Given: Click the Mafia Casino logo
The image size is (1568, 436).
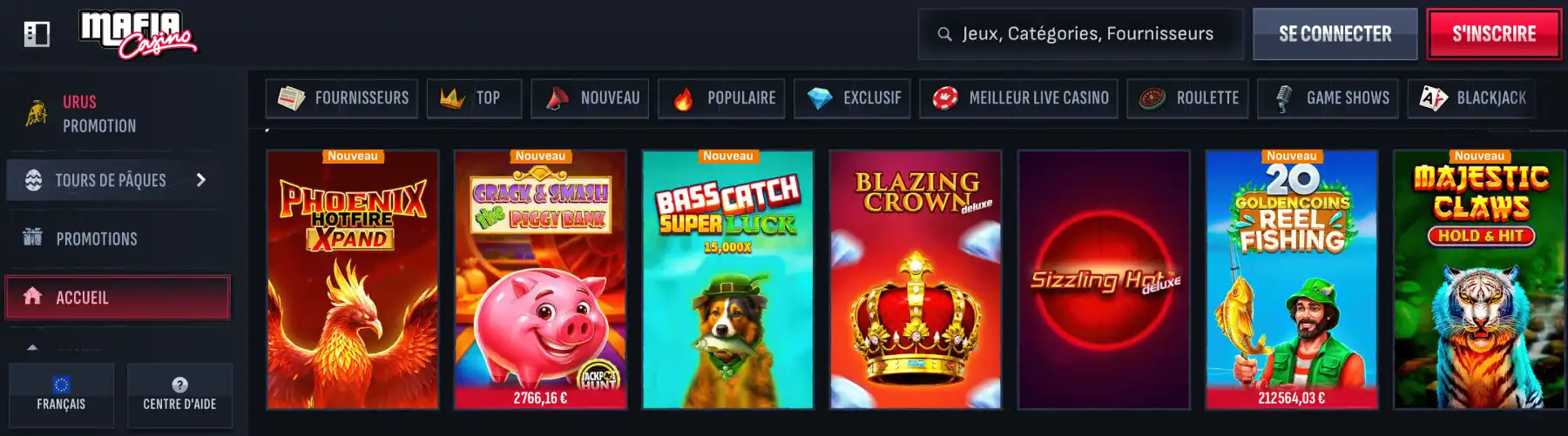Looking at the screenshot, I should coord(138,34).
